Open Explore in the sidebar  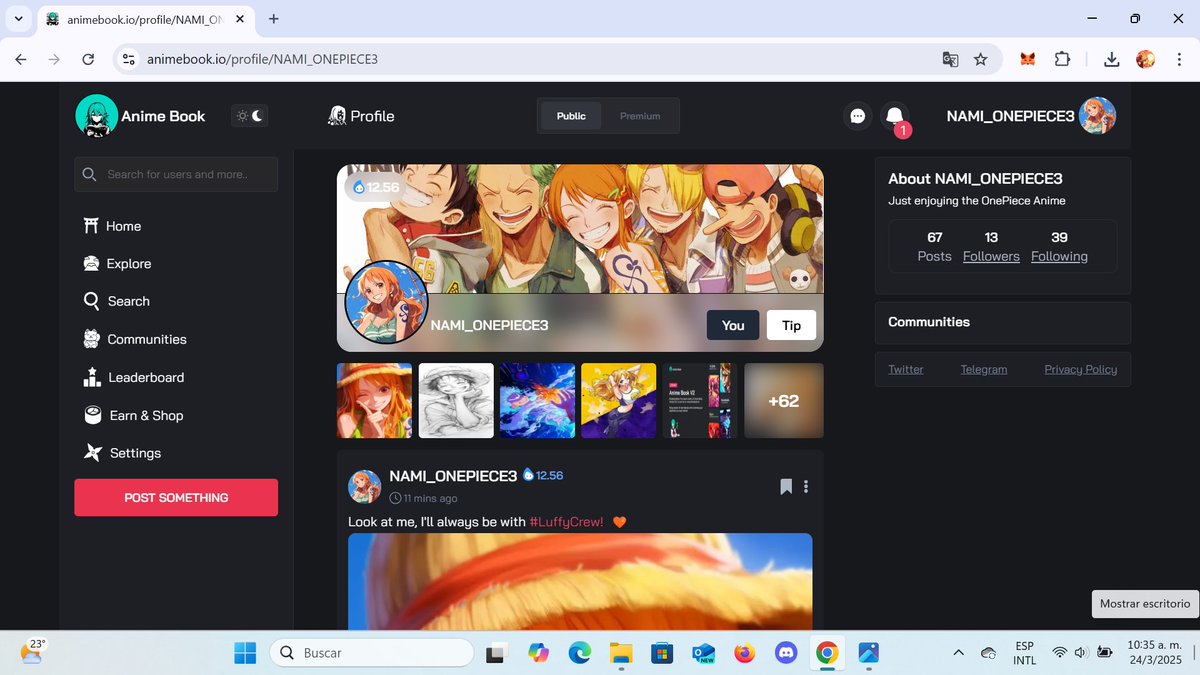tap(117, 264)
